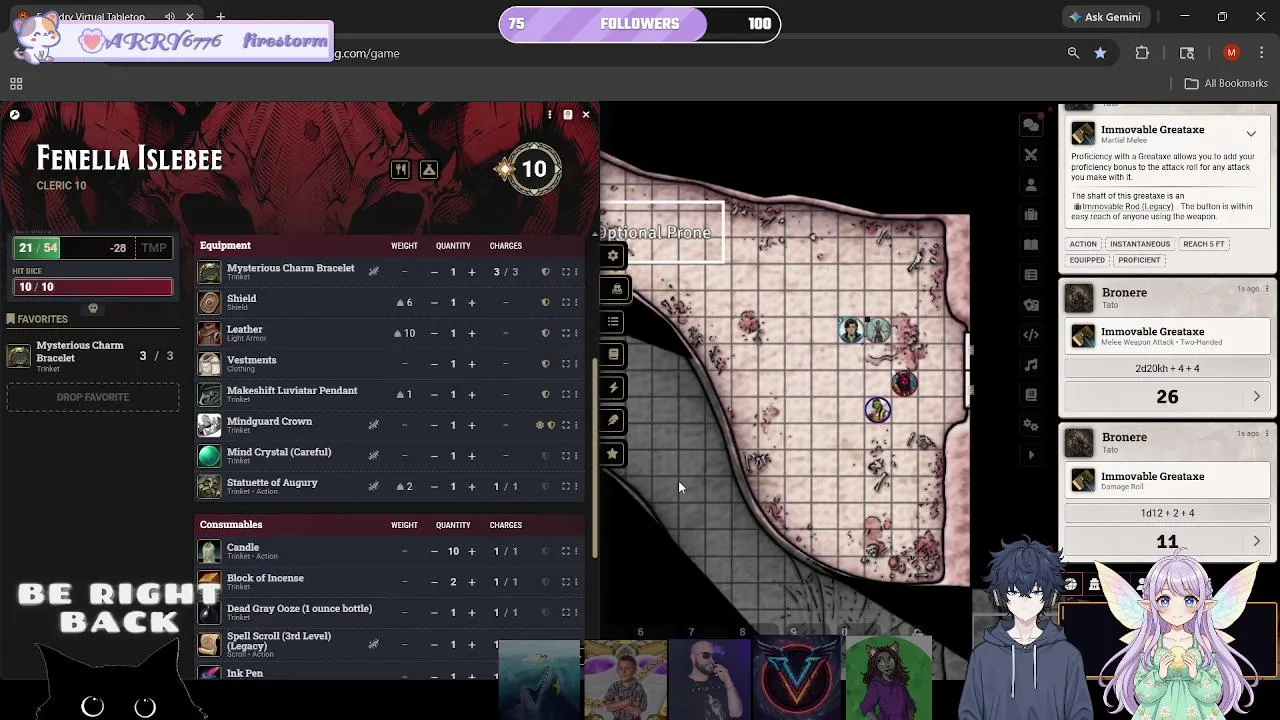Use Statuette of Augury item icon
Viewport: 1280px width, 720px height.
pos(209,486)
